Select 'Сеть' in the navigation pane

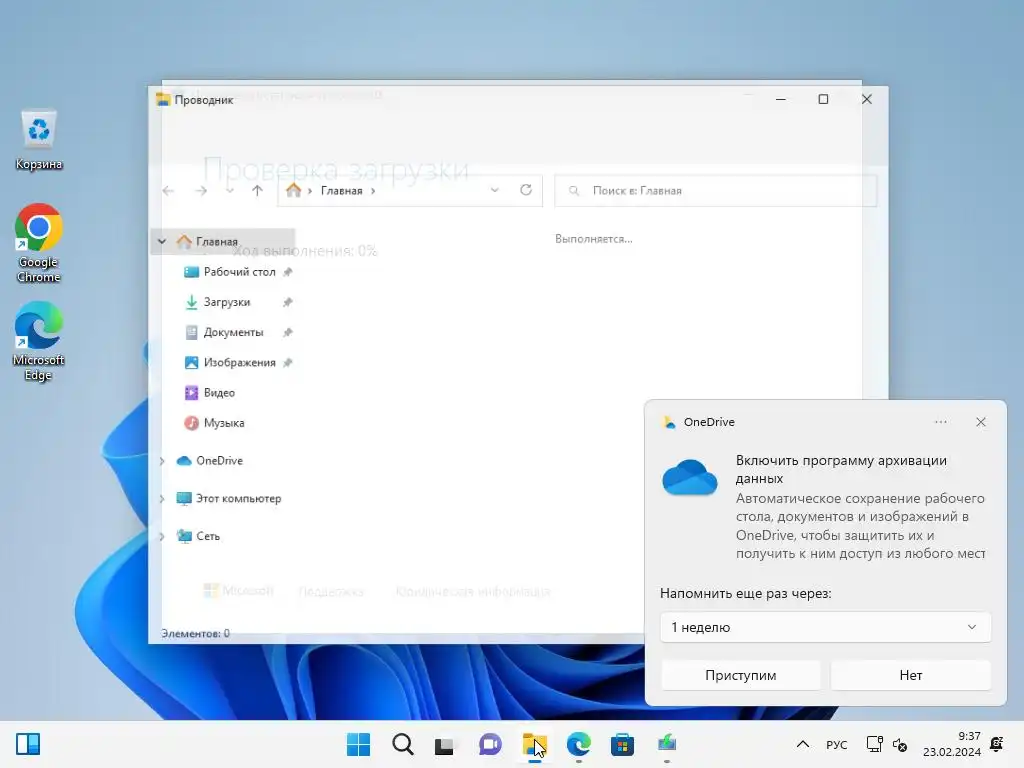[x=208, y=536]
